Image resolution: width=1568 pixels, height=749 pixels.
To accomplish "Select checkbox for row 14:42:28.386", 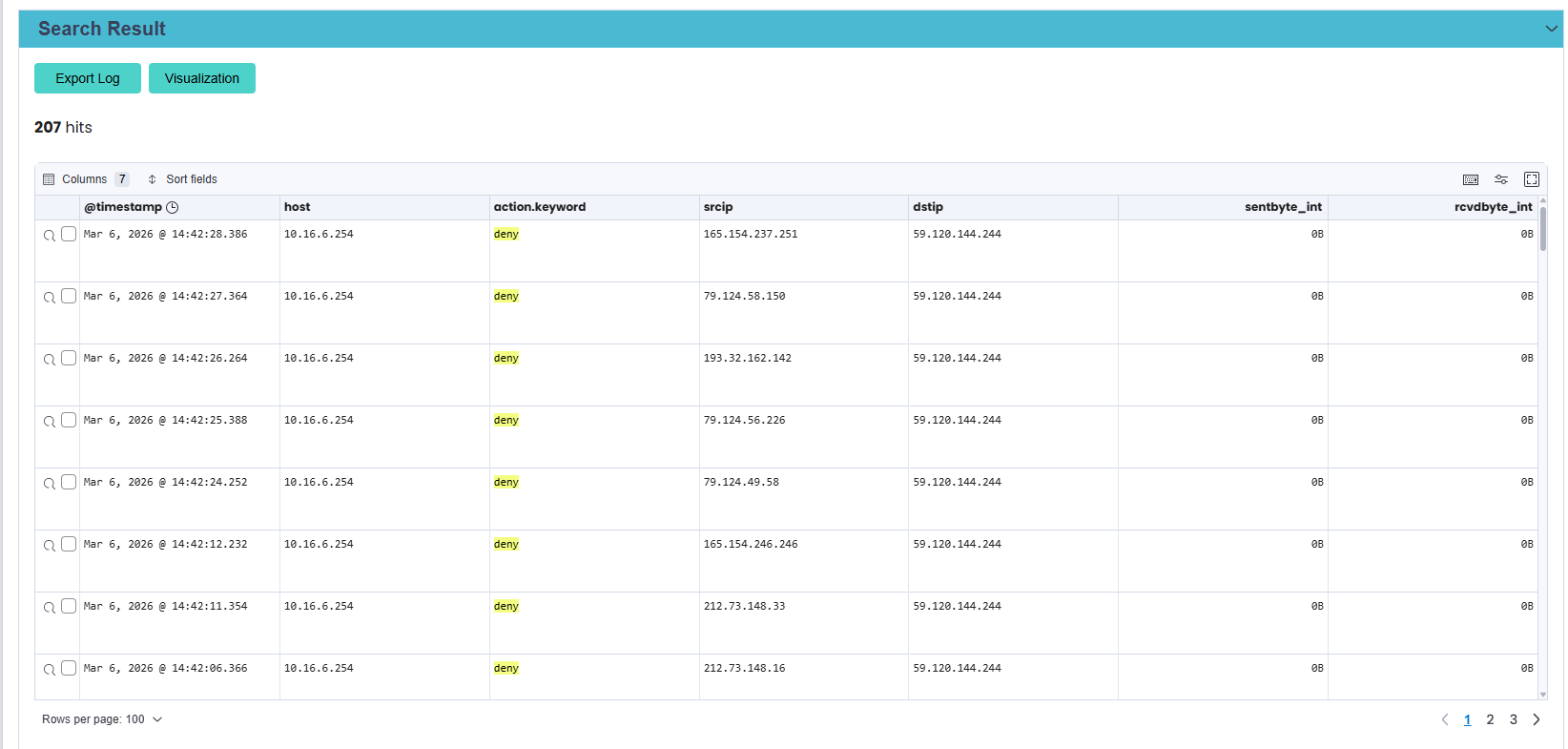I will [x=69, y=234].
